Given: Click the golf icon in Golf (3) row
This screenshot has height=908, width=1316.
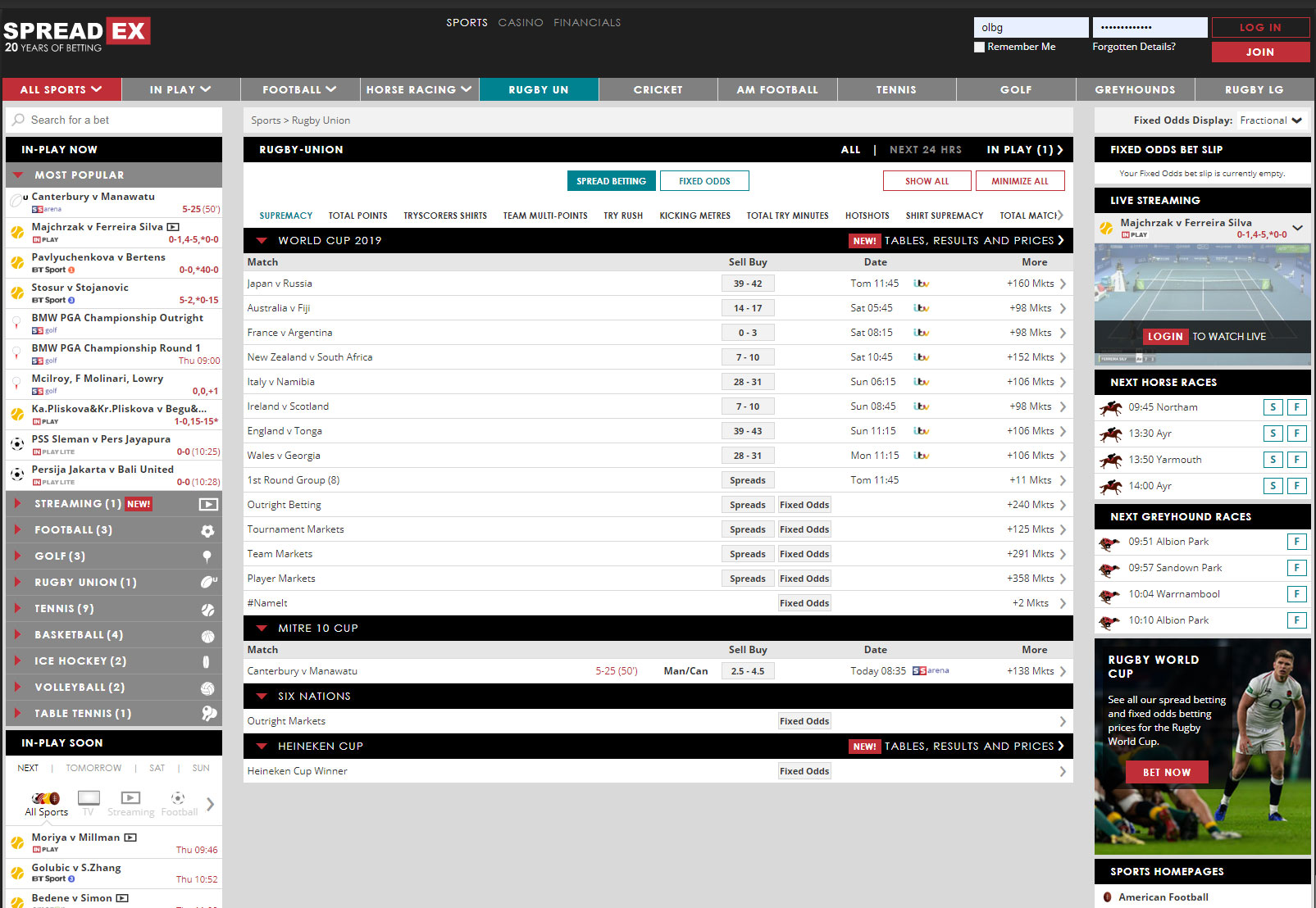Looking at the screenshot, I should point(207,557).
